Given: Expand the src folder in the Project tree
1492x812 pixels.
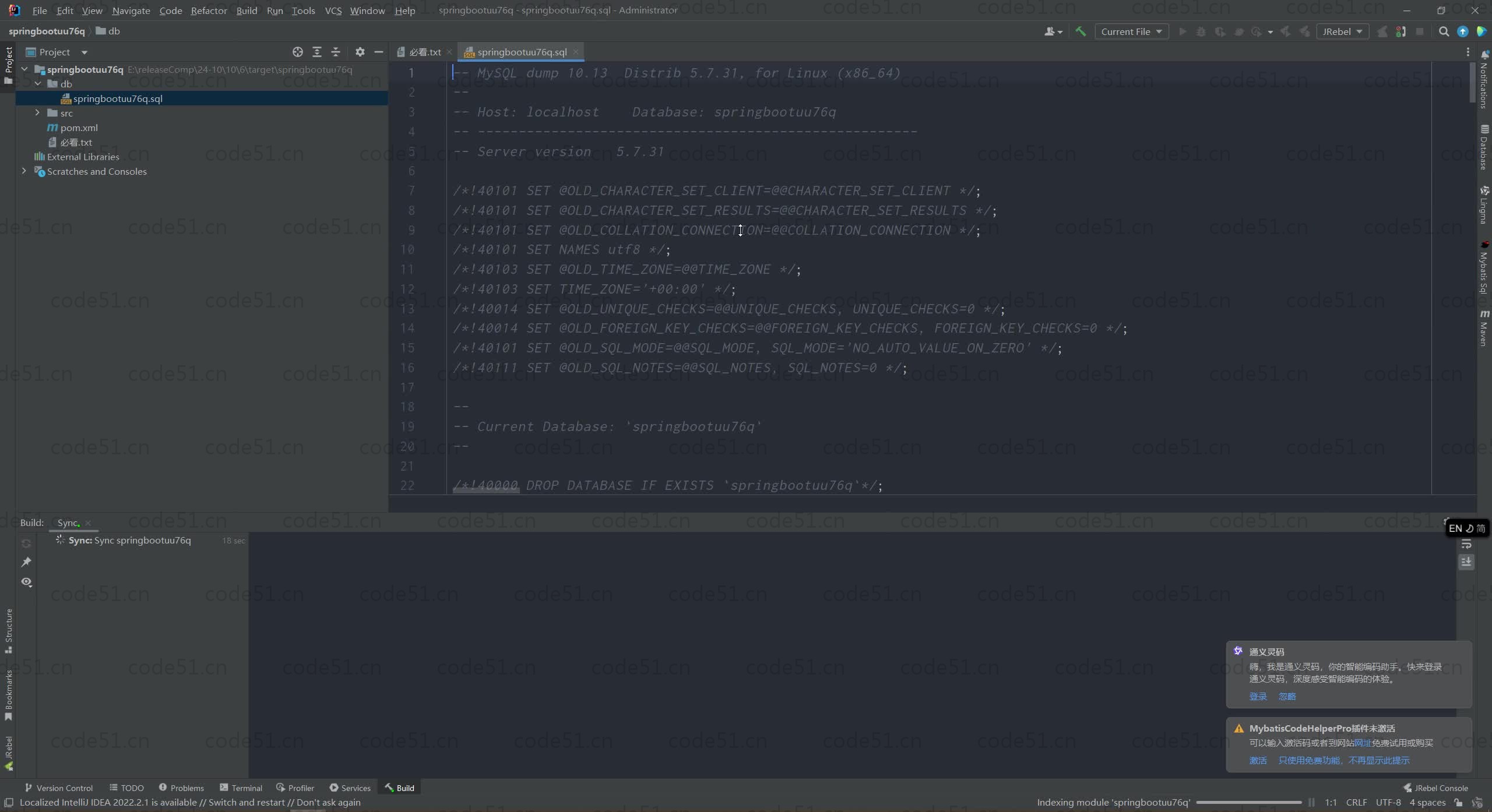Looking at the screenshot, I should pos(37,113).
